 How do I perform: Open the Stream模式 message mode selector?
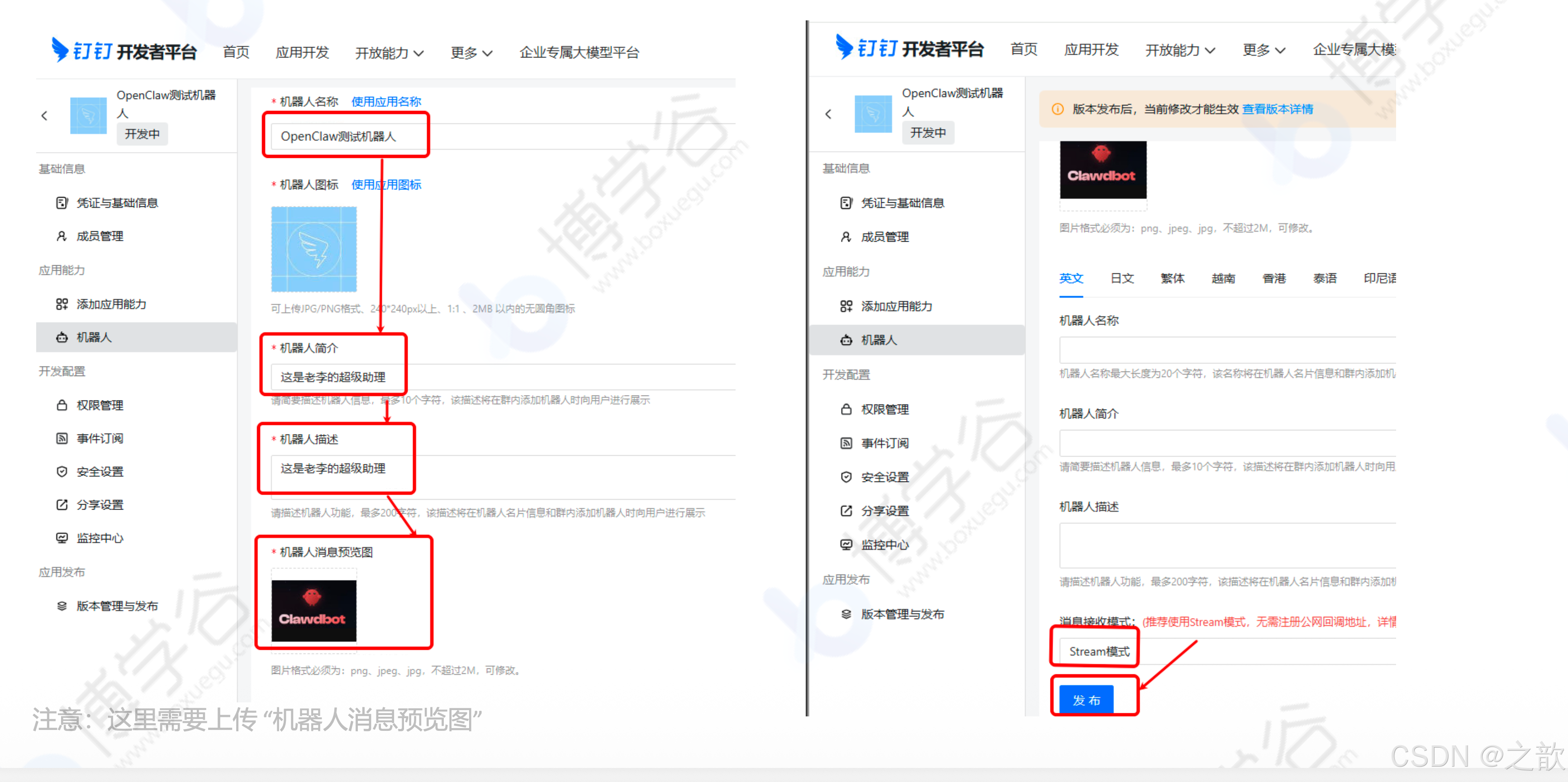1099,651
